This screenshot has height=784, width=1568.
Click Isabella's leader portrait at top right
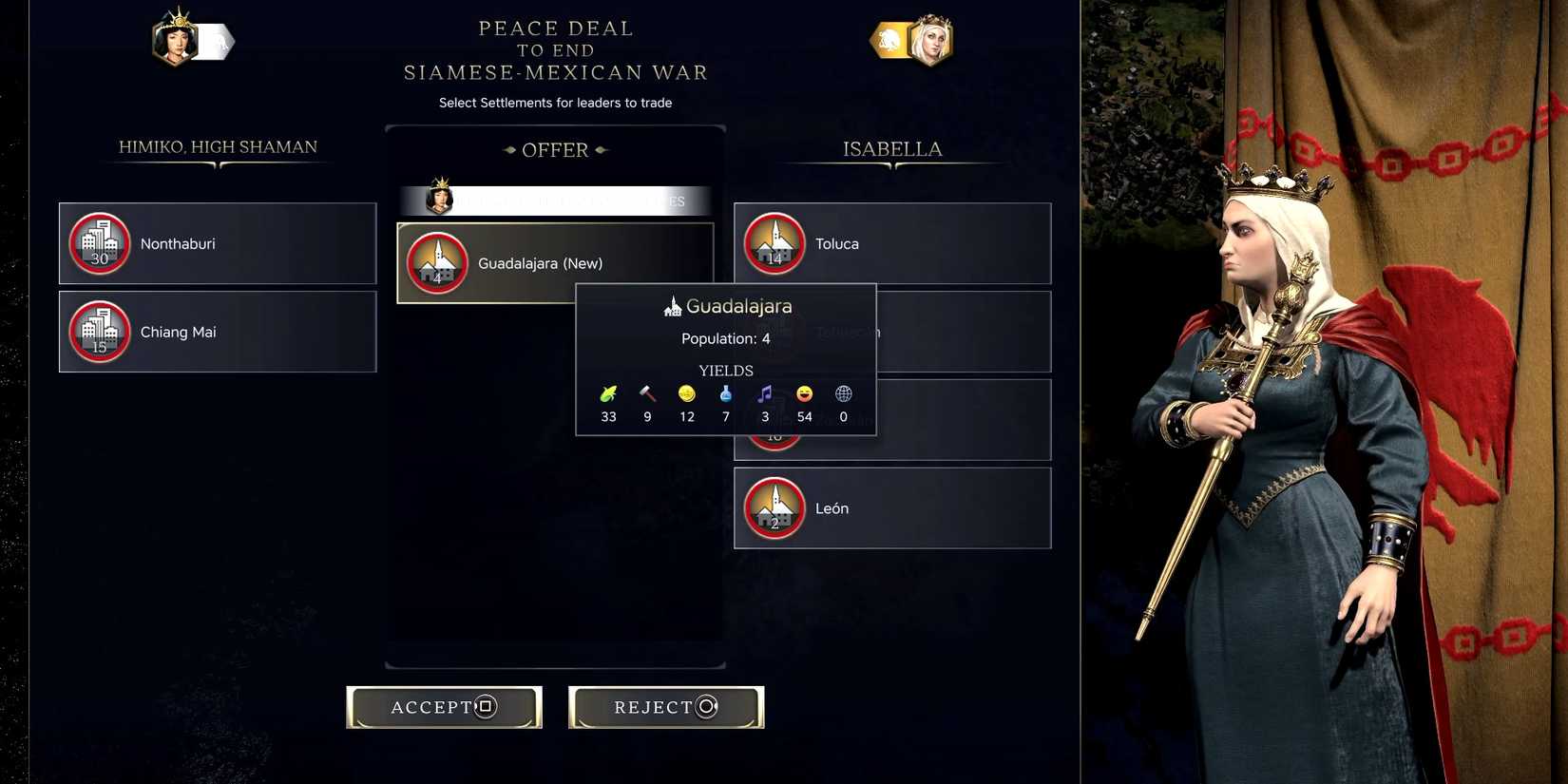click(x=929, y=40)
